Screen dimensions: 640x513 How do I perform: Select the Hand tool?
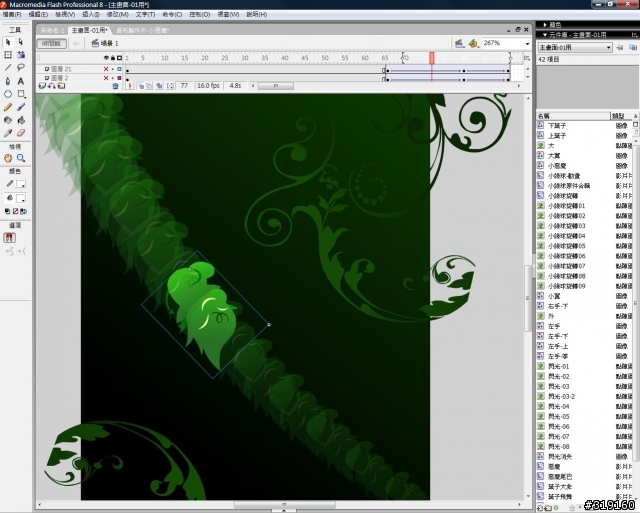(8, 158)
